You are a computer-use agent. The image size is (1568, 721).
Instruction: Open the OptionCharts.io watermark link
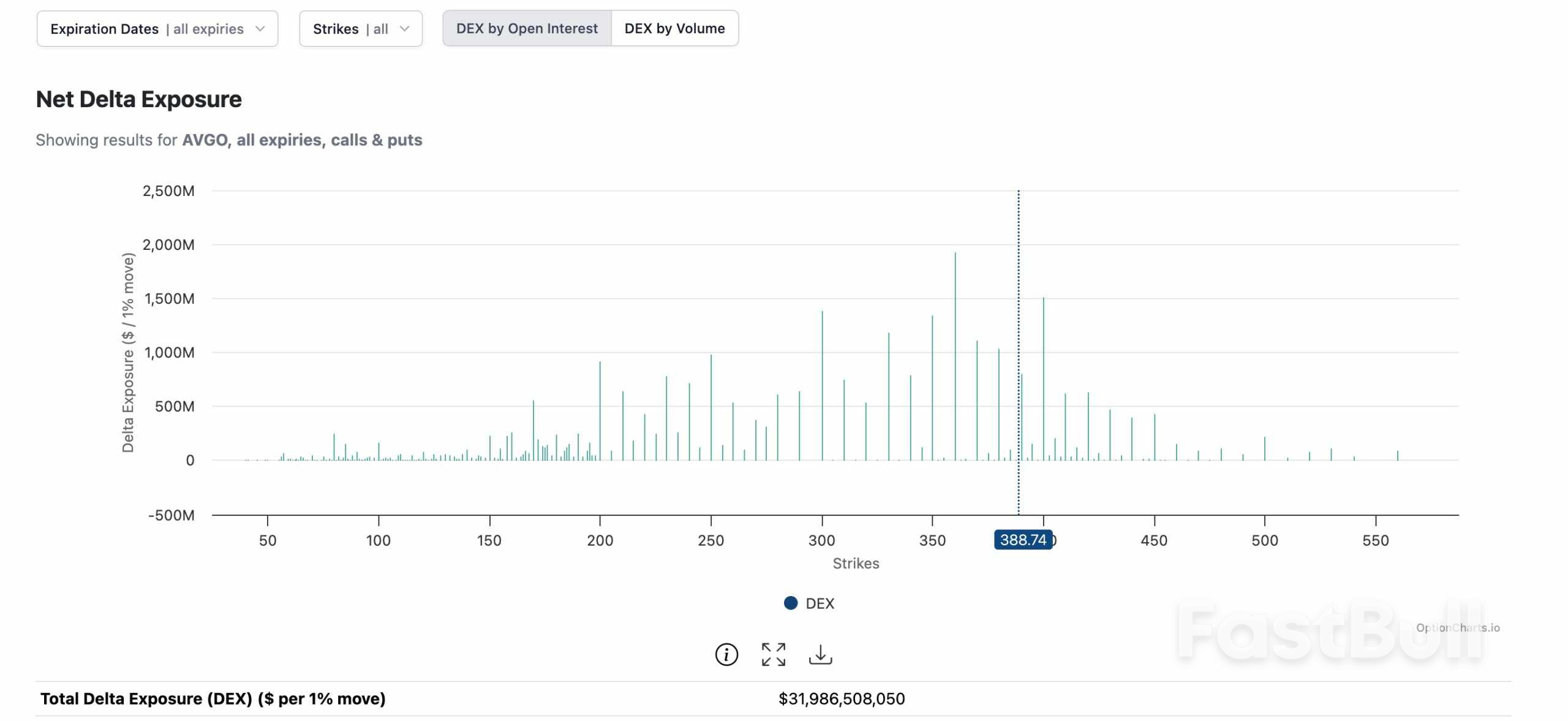1458,627
